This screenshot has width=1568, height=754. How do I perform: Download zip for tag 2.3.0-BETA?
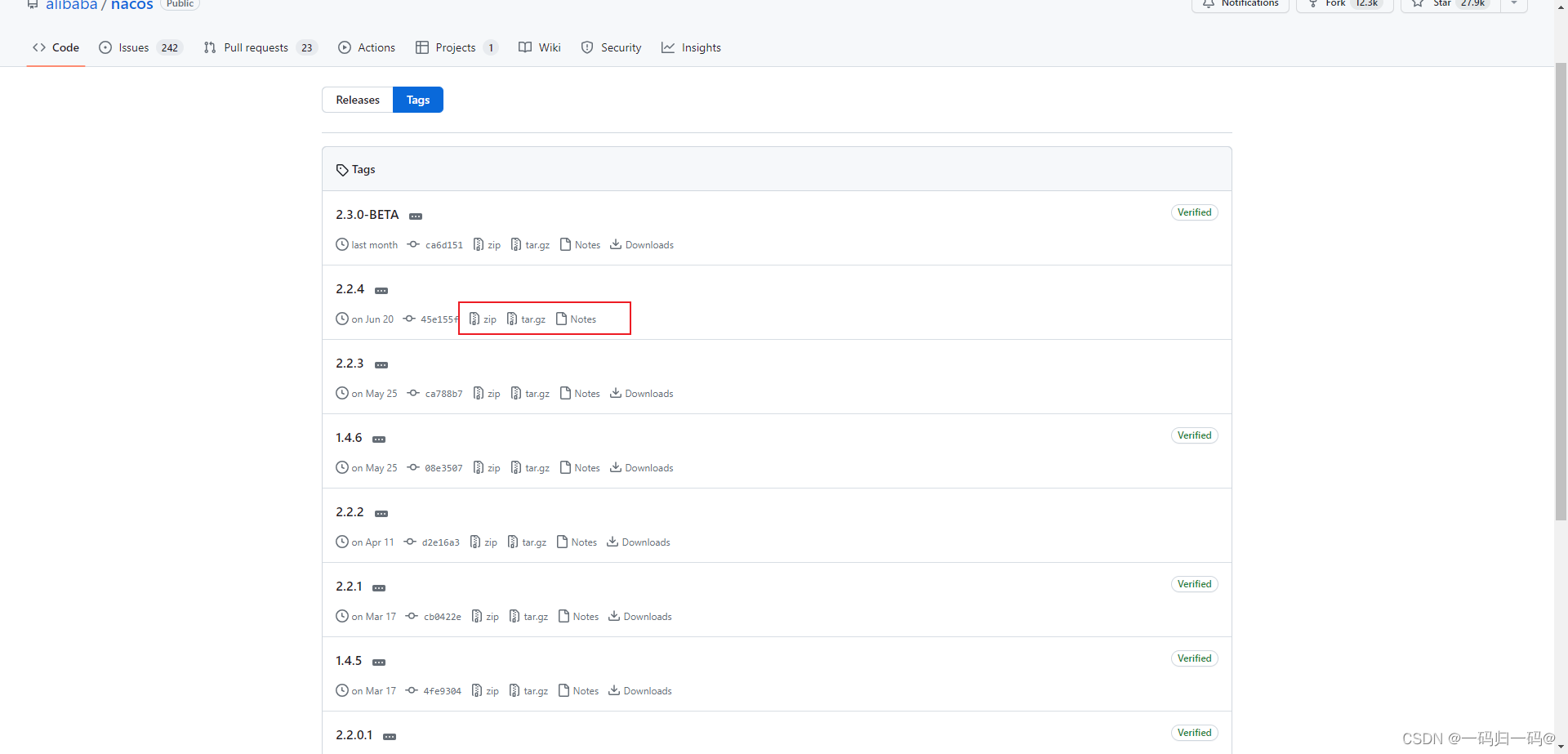[x=487, y=244]
